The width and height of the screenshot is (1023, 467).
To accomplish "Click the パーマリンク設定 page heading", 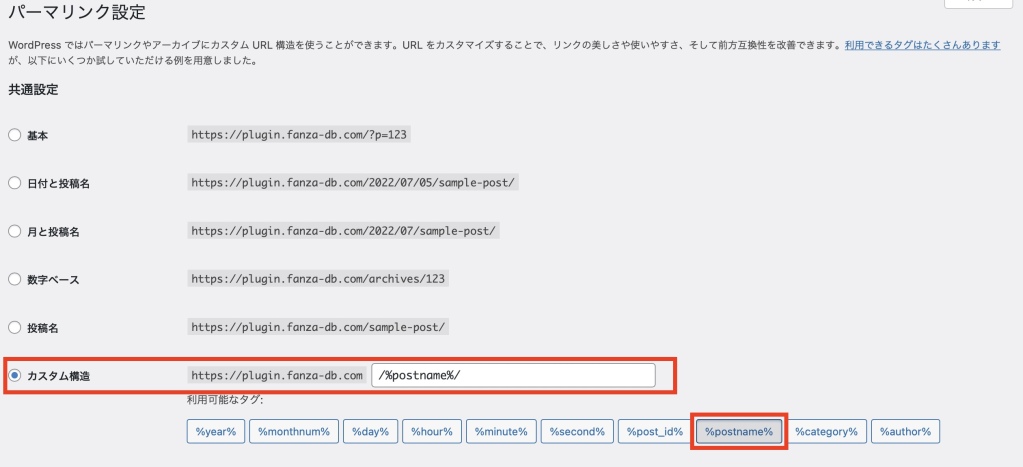I will pyautogui.click(x=77, y=12).
